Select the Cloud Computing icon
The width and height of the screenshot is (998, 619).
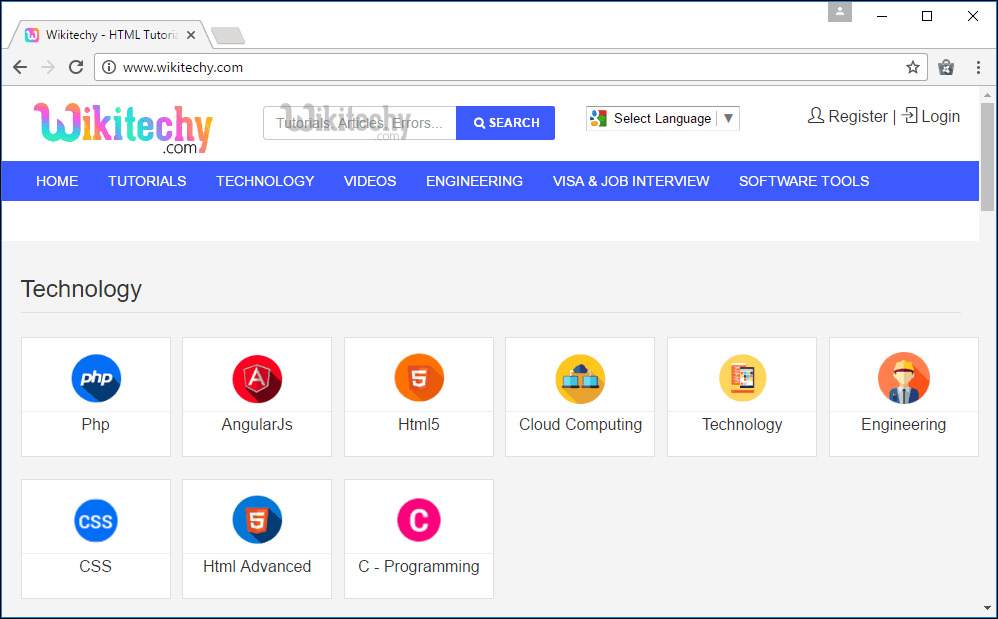click(x=580, y=378)
